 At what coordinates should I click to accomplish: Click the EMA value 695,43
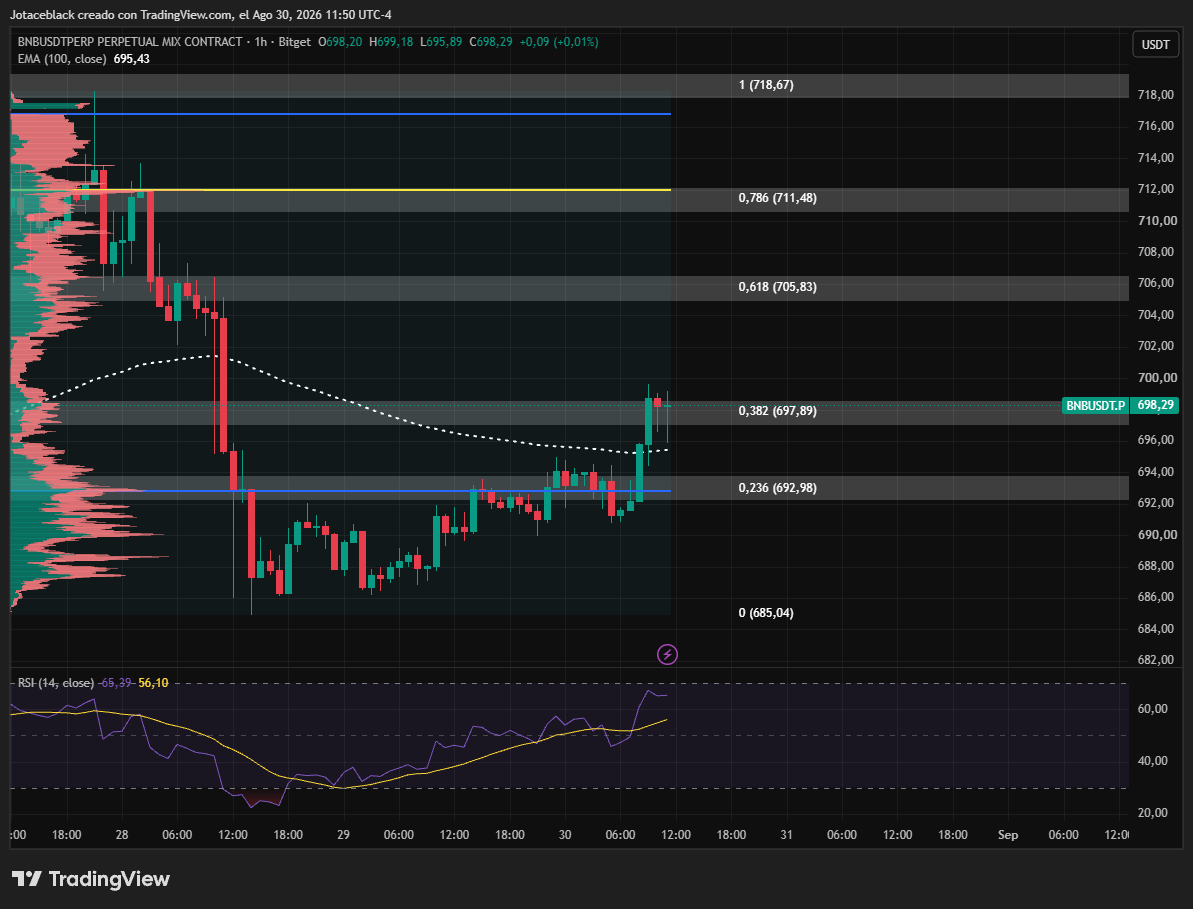click(x=132, y=59)
